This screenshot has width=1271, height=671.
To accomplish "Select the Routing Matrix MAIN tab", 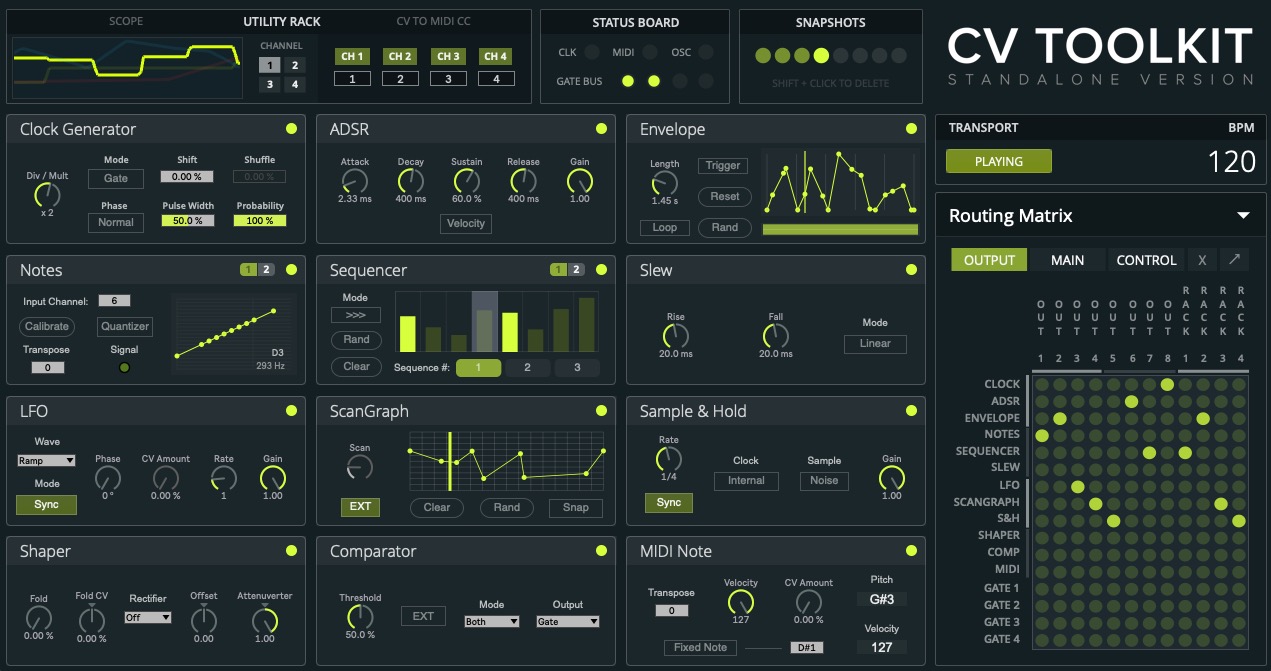I will [1067, 260].
